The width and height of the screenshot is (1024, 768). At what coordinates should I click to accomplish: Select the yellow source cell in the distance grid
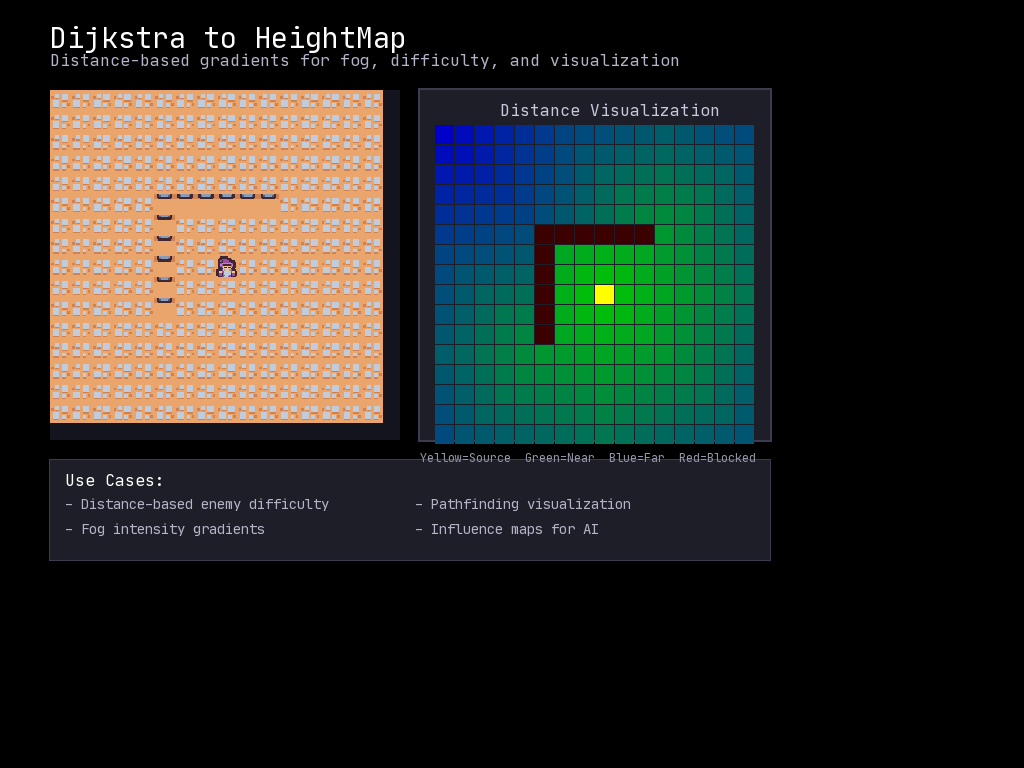point(604,295)
